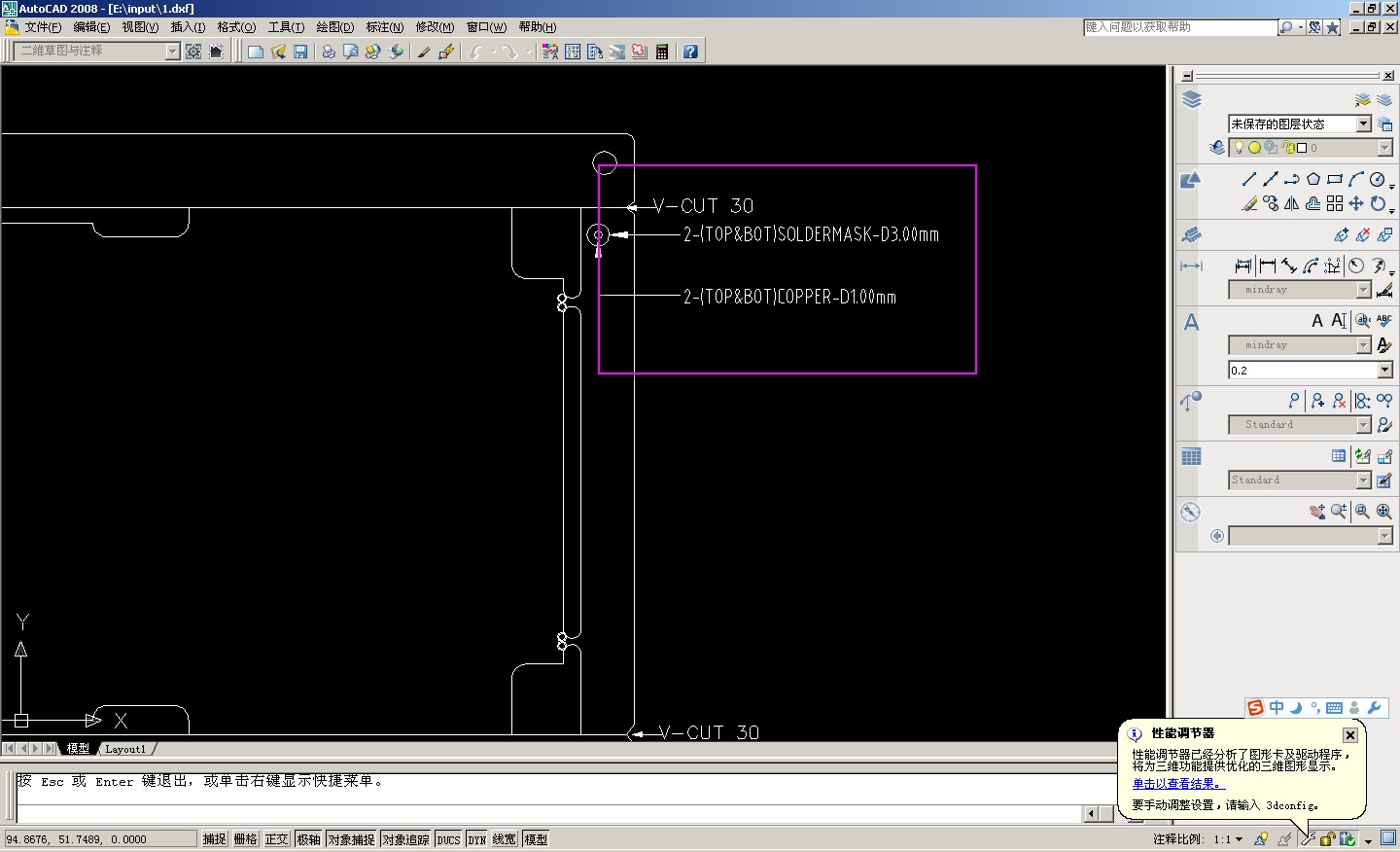1400x852 pixels.
Task: Save the drawing with the floppy disk icon
Action: 300,52
